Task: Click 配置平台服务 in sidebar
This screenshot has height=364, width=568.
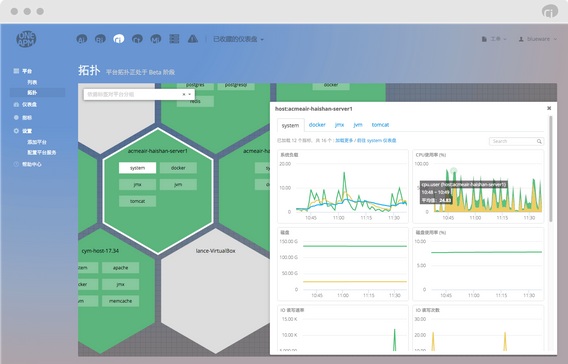Action: pyautogui.click(x=41, y=152)
